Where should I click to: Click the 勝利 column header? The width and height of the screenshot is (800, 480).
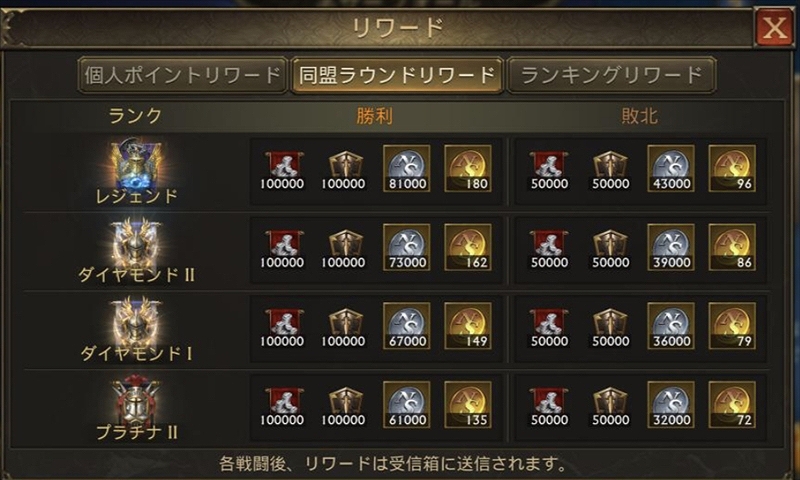click(x=375, y=116)
